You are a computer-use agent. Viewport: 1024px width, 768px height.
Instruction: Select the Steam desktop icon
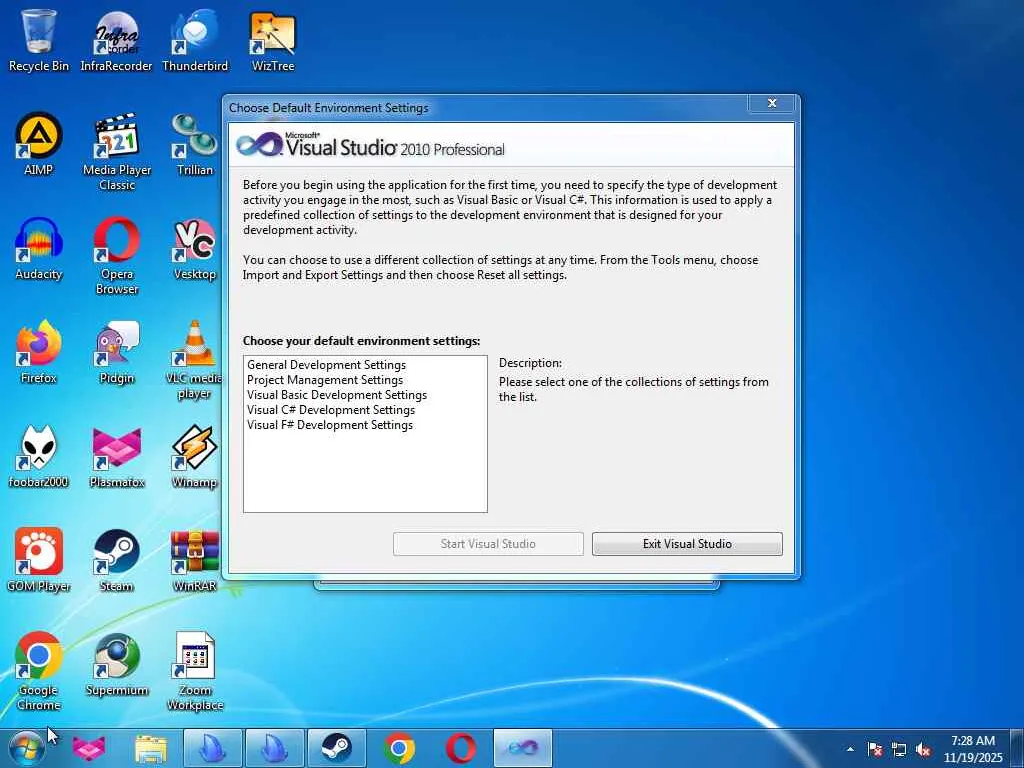coord(117,560)
